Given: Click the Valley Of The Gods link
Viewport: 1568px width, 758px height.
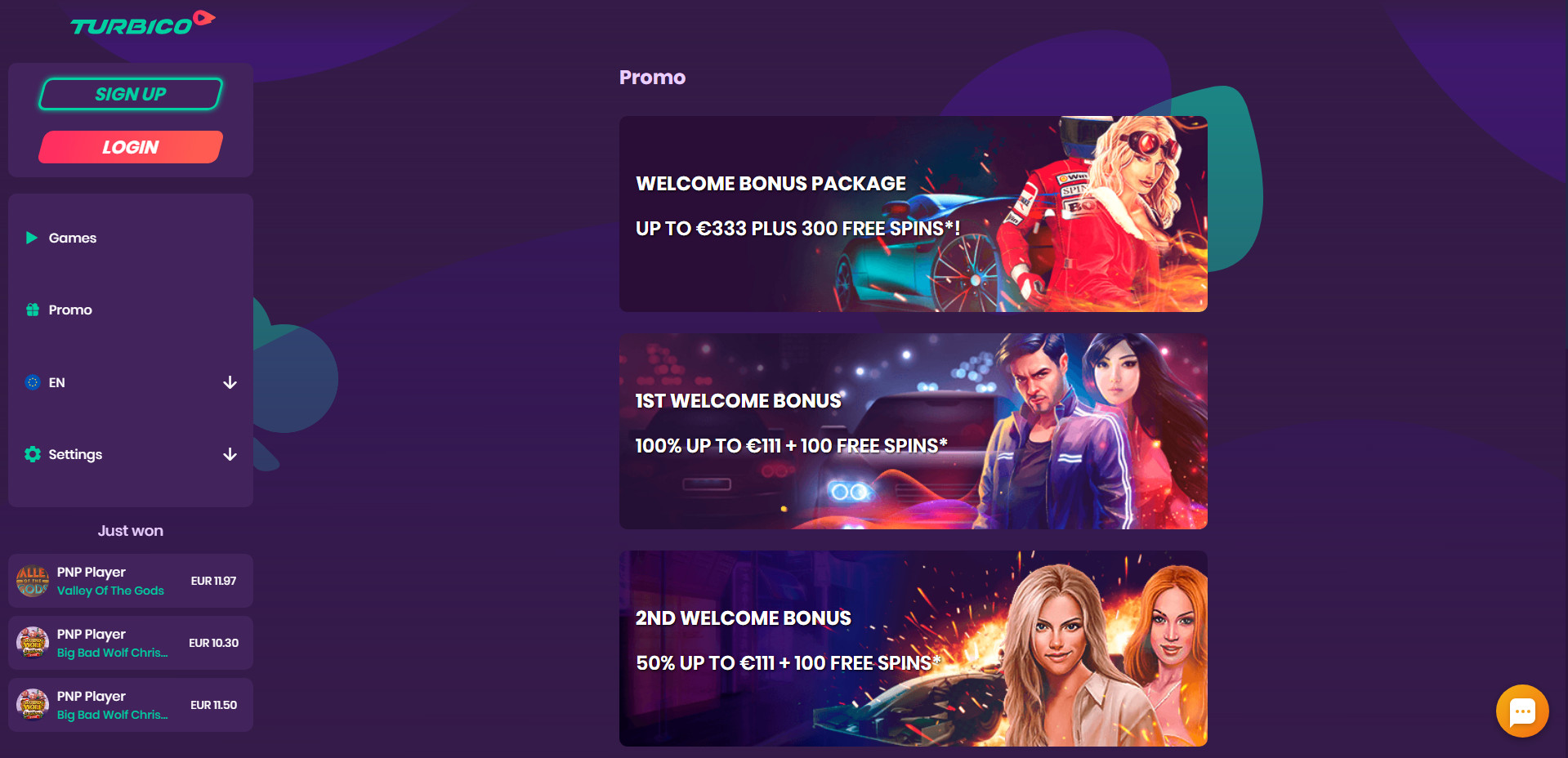Looking at the screenshot, I should tap(110, 591).
